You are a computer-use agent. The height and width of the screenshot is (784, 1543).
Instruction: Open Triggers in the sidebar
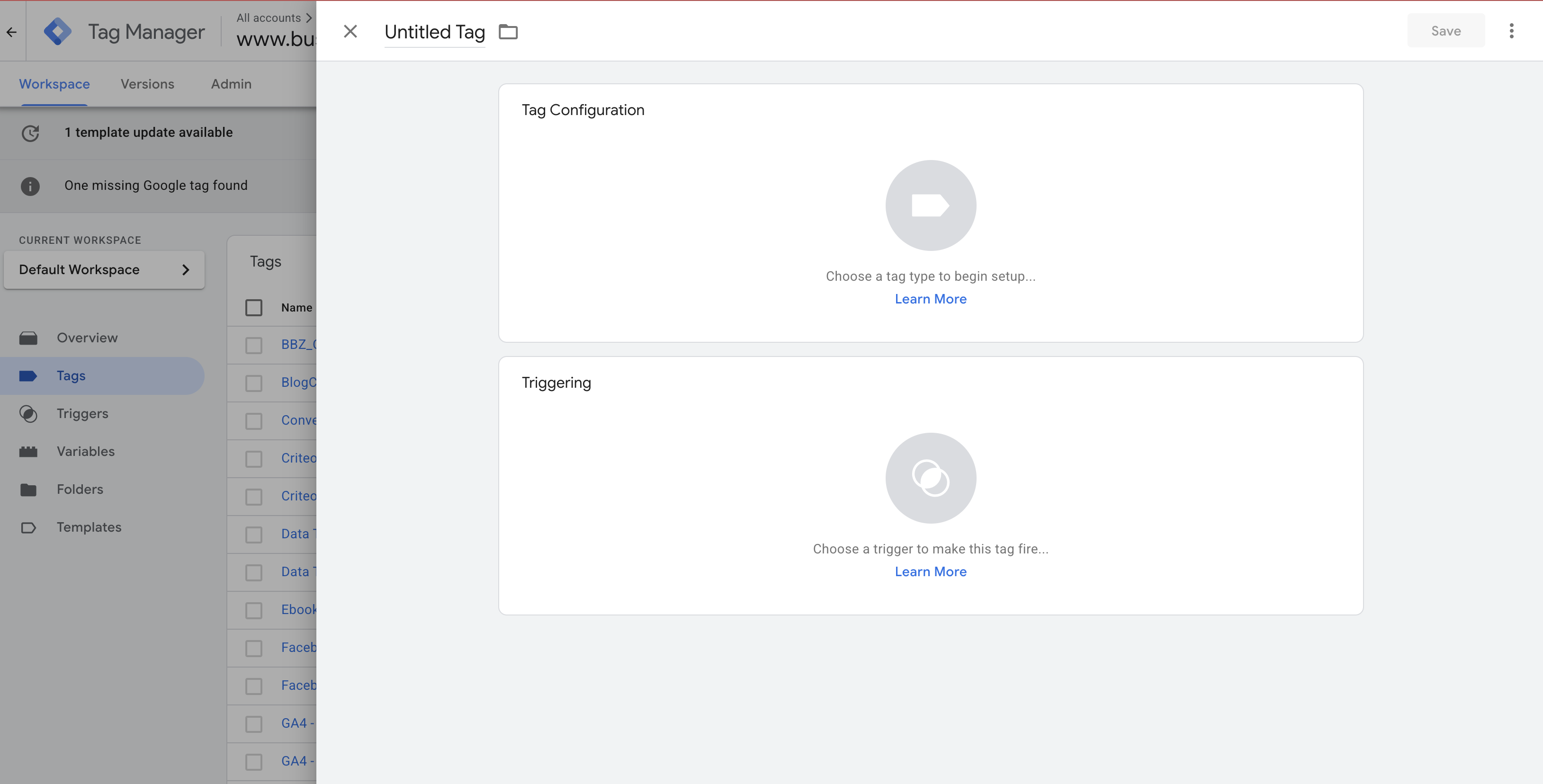pyautogui.click(x=82, y=413)
